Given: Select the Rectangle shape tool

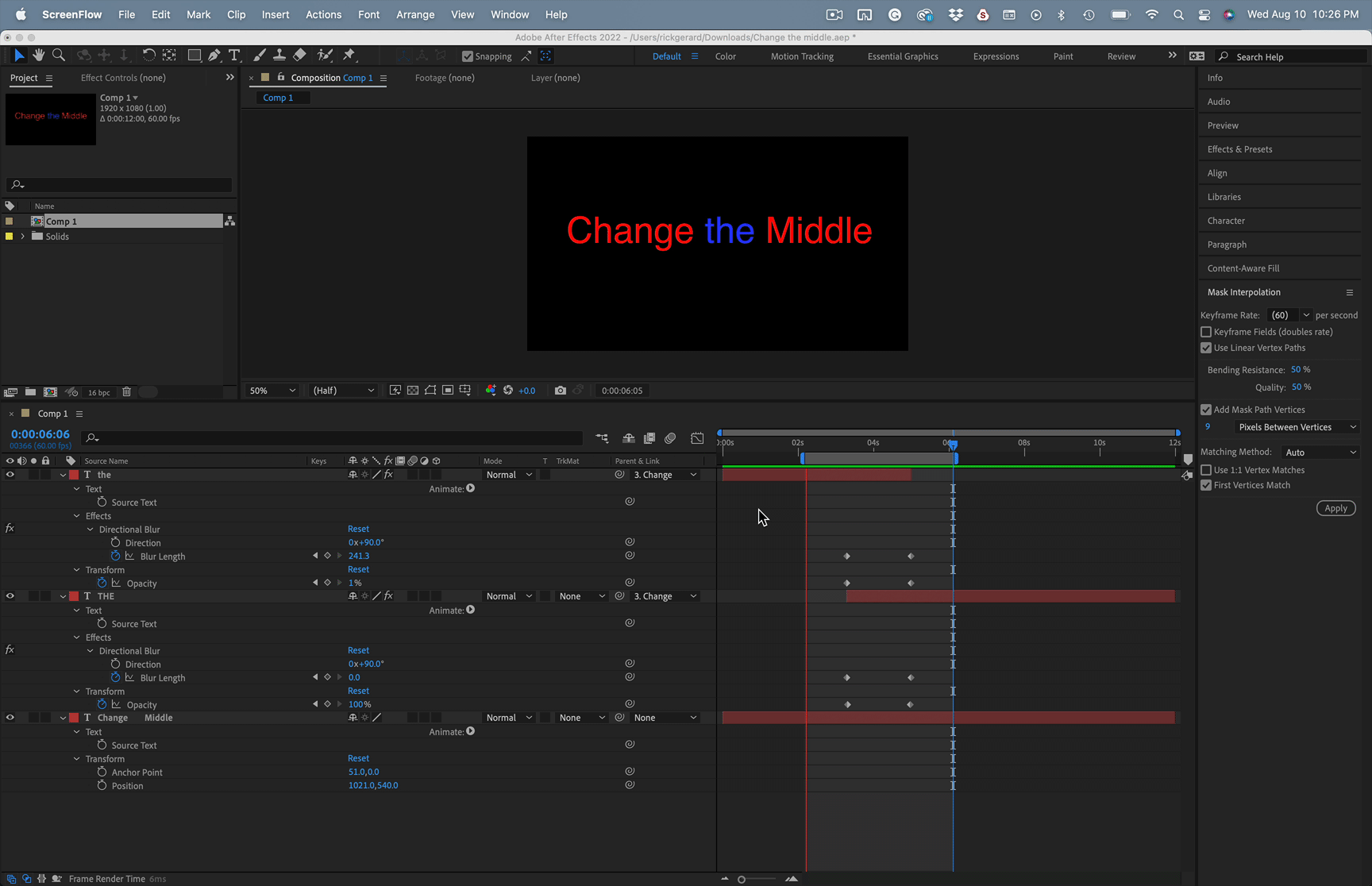Looking at the screenshot, I should [x=194, y=56].
